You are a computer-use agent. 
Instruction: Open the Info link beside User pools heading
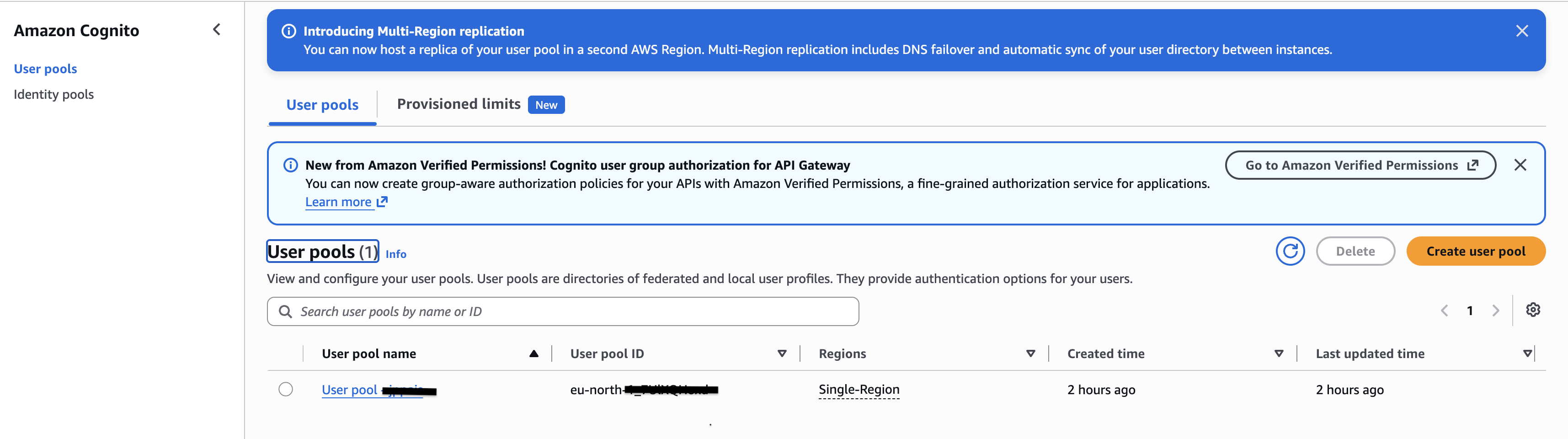[395, 255]
